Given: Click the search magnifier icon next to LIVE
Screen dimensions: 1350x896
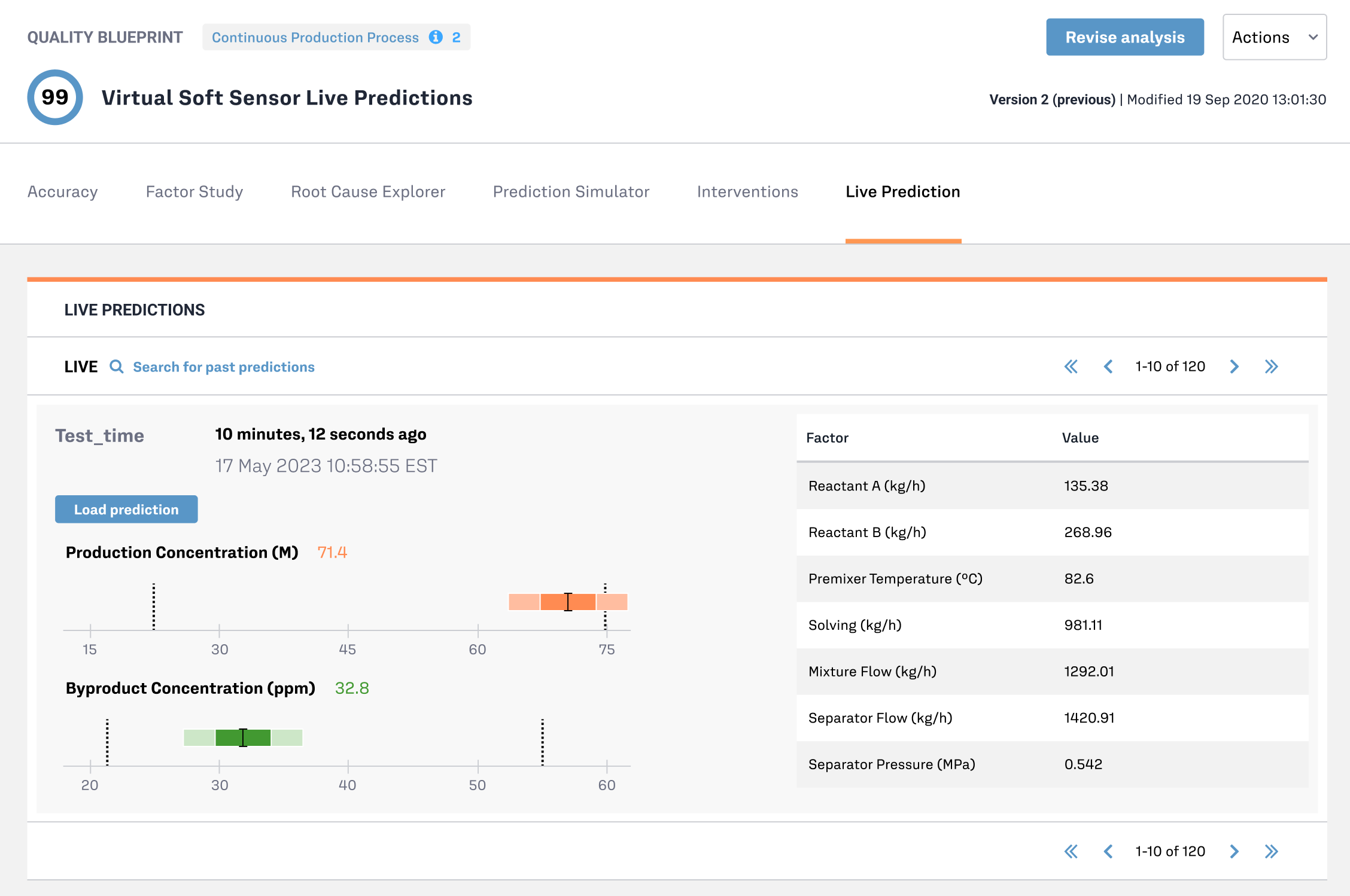Looking at the screenshot, I should 117,367.
